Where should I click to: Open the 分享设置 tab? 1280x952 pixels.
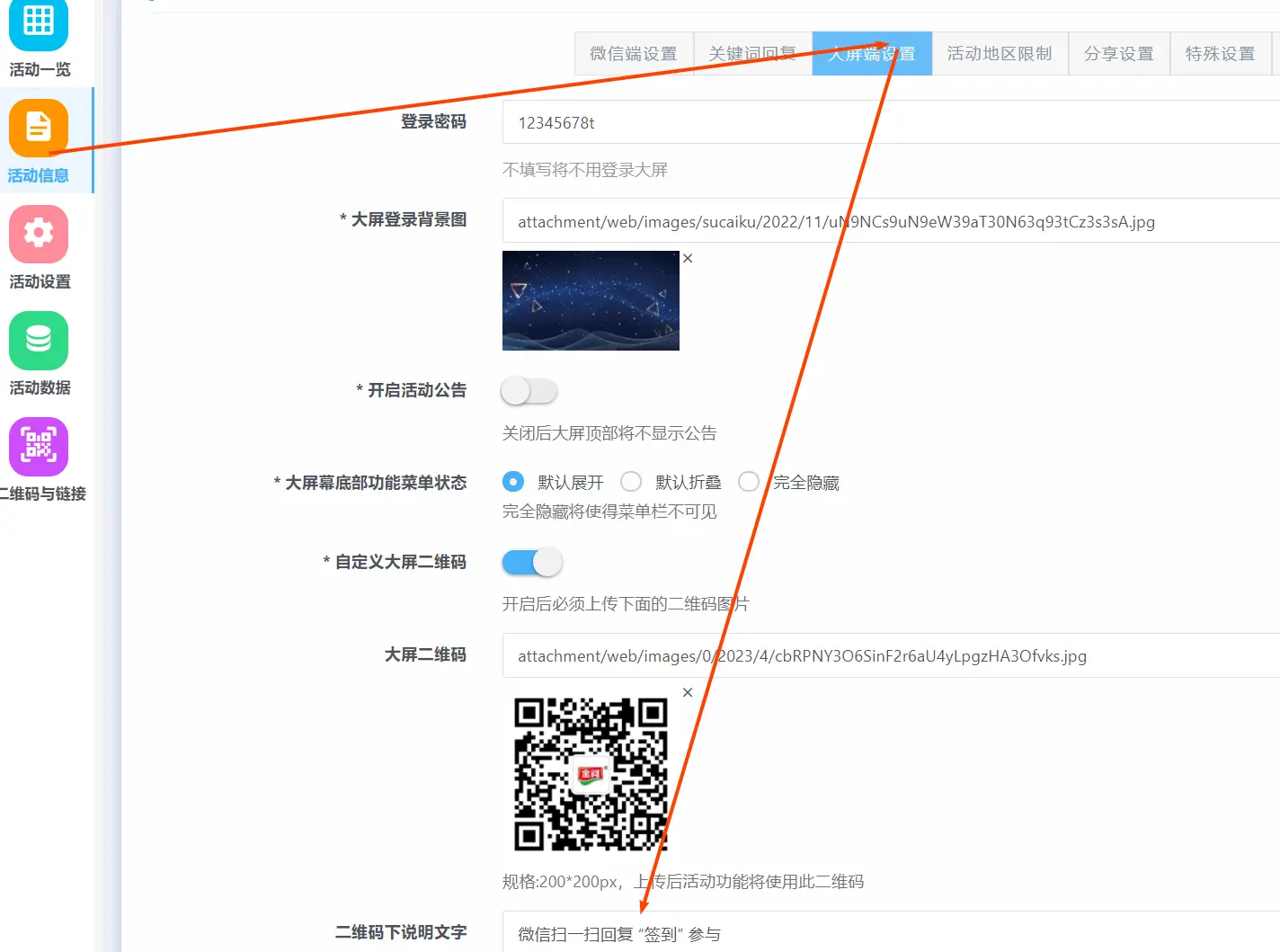tap(1118, 54)
